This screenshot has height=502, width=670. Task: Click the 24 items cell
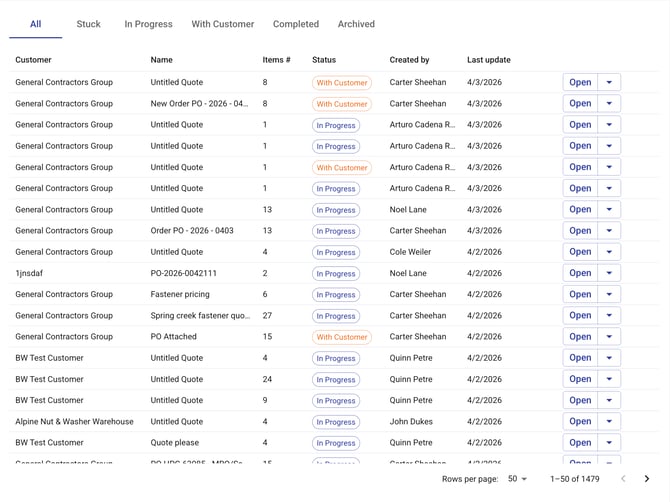pos(267,379)
